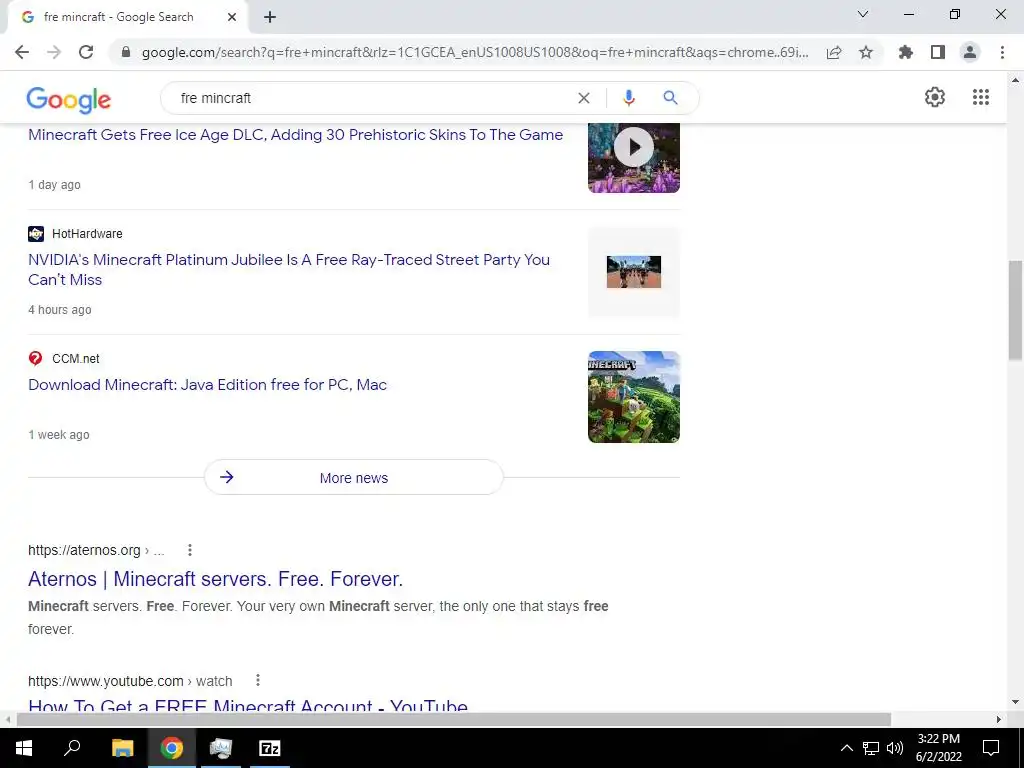Open options menu for youtube.com result
Screen dimensions: 1024x768
coord(258,680)
